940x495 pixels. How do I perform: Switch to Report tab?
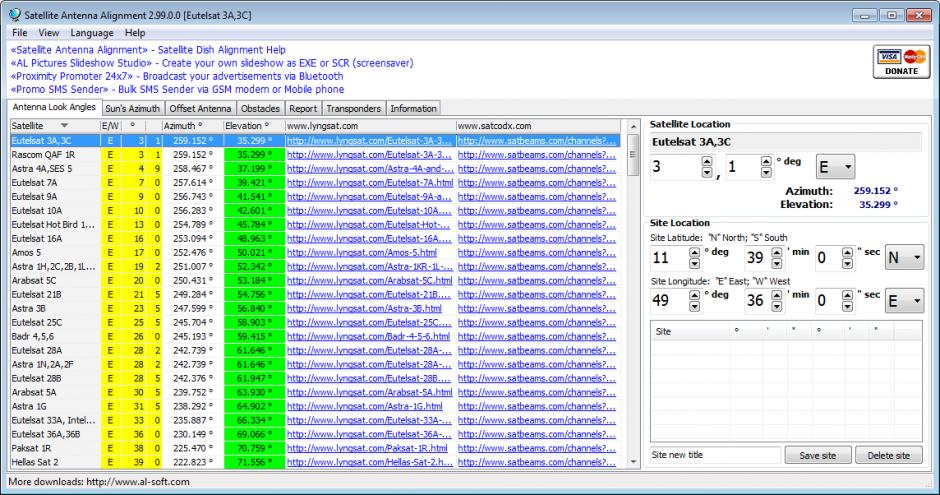[x=303, y=108]
